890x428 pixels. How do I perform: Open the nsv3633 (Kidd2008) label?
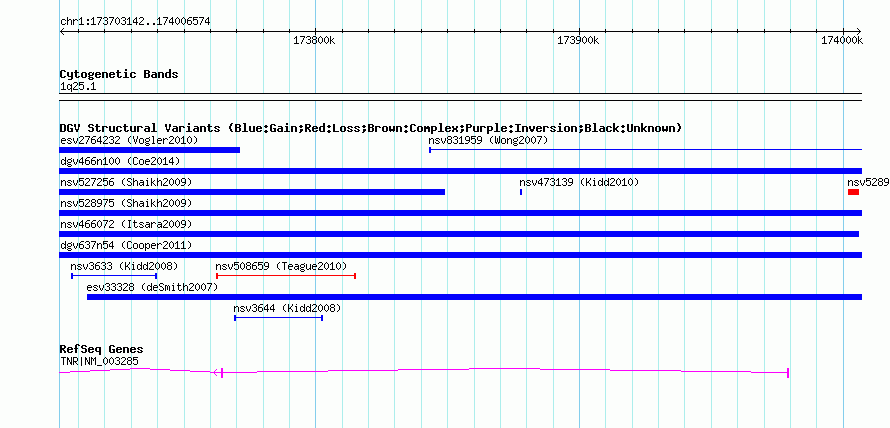(124, 266)
